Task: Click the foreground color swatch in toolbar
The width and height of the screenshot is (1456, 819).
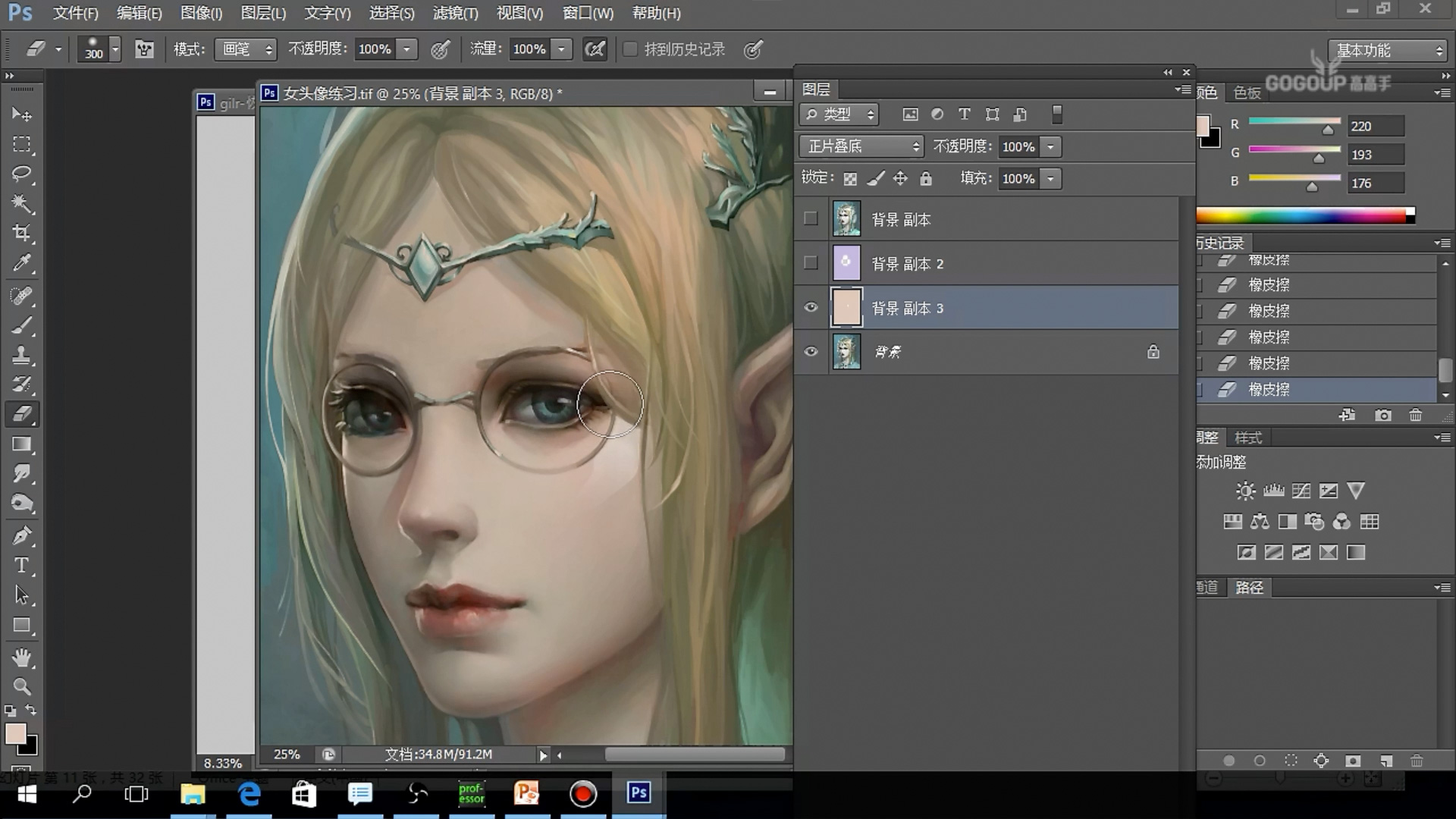Action: coord(15,733)
